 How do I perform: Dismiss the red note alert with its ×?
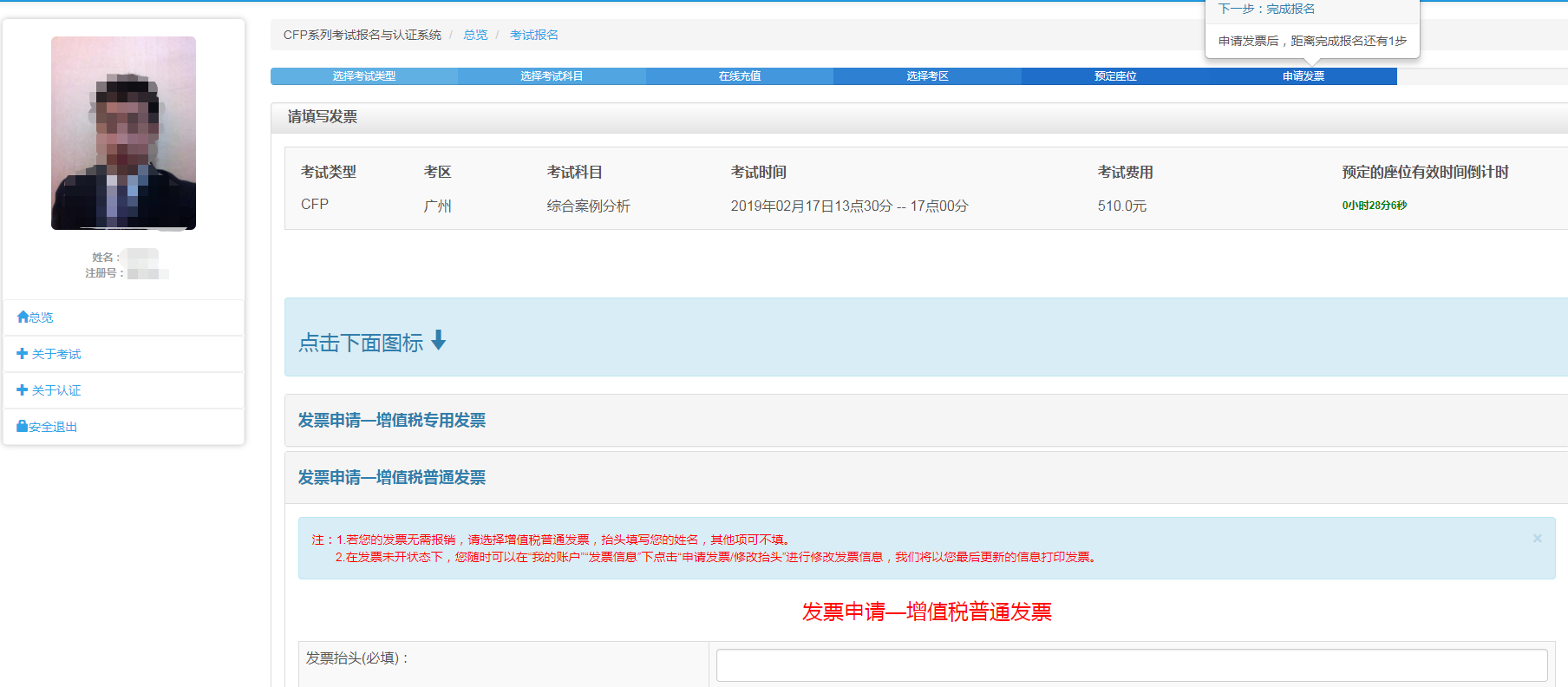1537,539
